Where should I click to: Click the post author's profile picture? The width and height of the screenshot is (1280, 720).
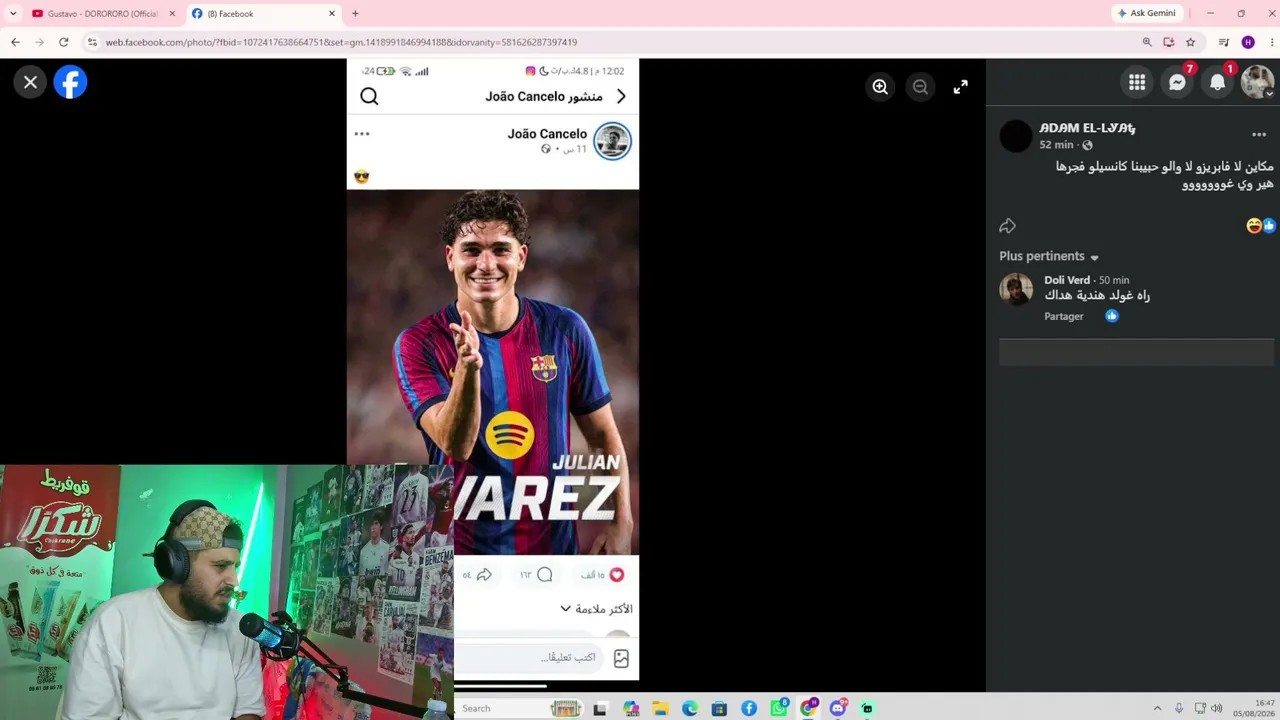[x=1015, y=136]
